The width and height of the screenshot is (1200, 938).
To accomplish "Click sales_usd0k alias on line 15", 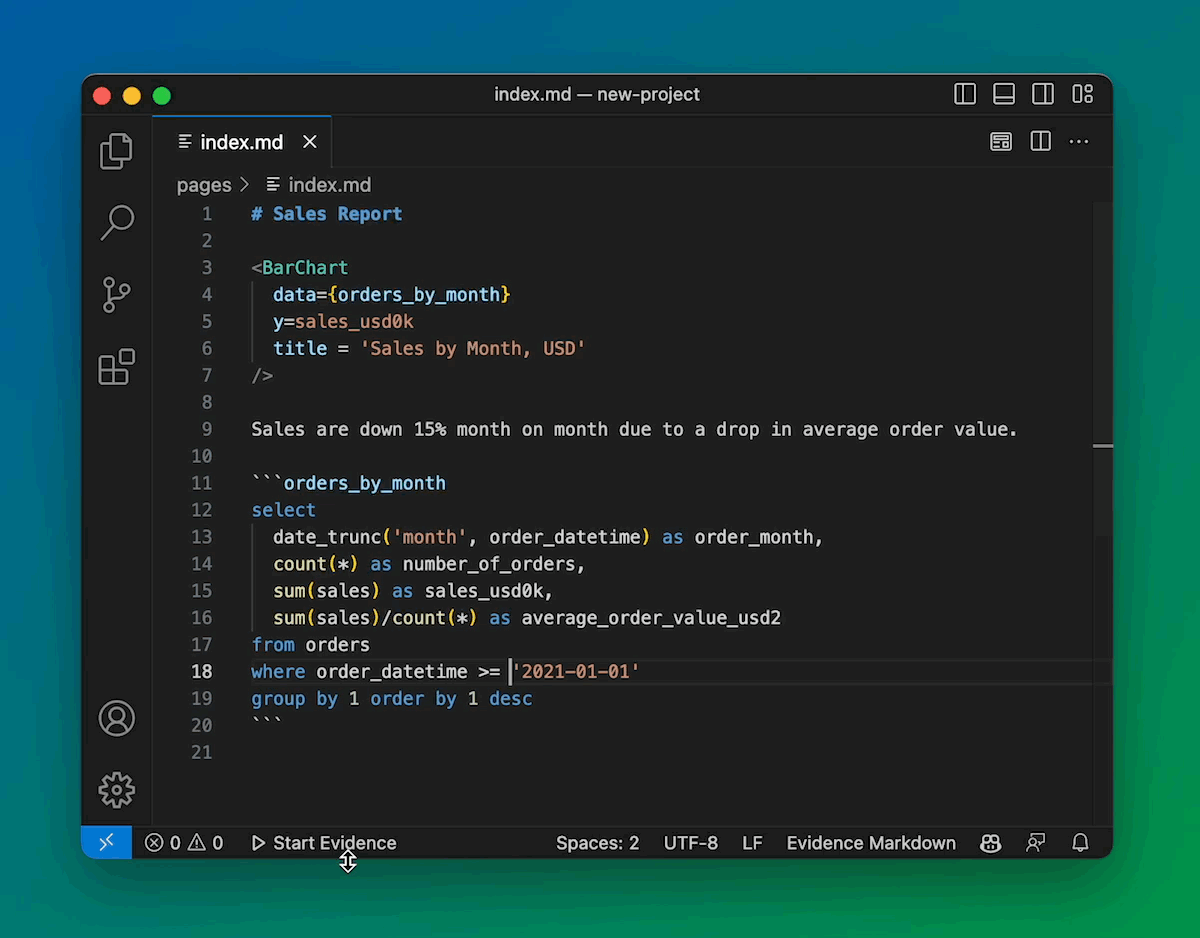I will pos(484,592).
